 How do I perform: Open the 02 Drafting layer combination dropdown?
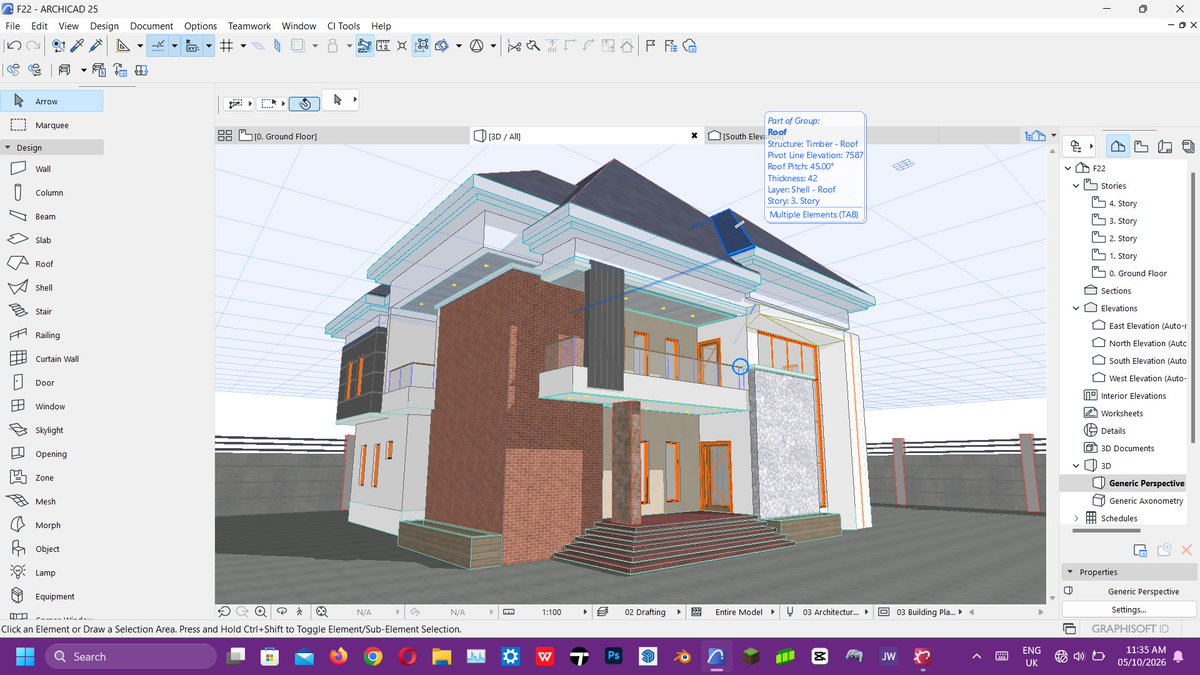pyautogui.click(x=680, y=612)
